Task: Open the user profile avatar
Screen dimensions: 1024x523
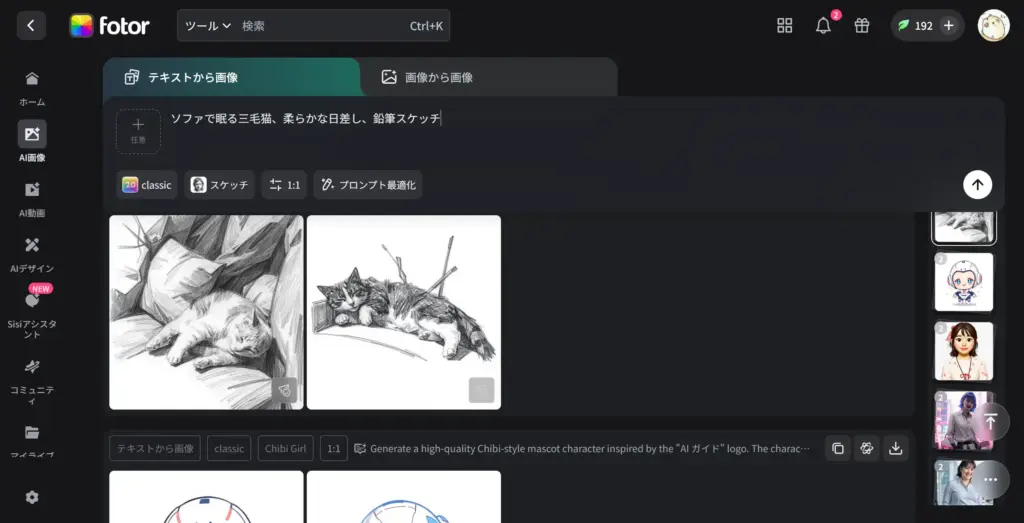Action: click(x=993, y=25)
